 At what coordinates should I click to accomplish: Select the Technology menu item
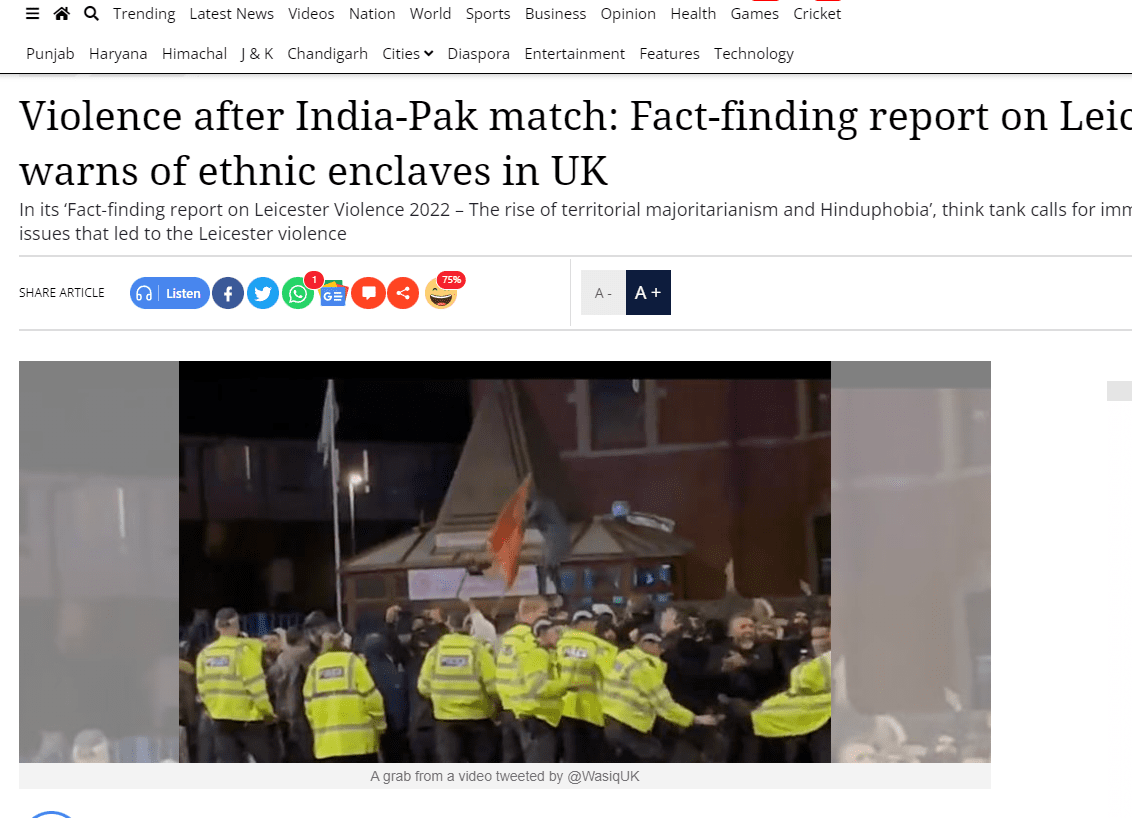click(754, 53)
